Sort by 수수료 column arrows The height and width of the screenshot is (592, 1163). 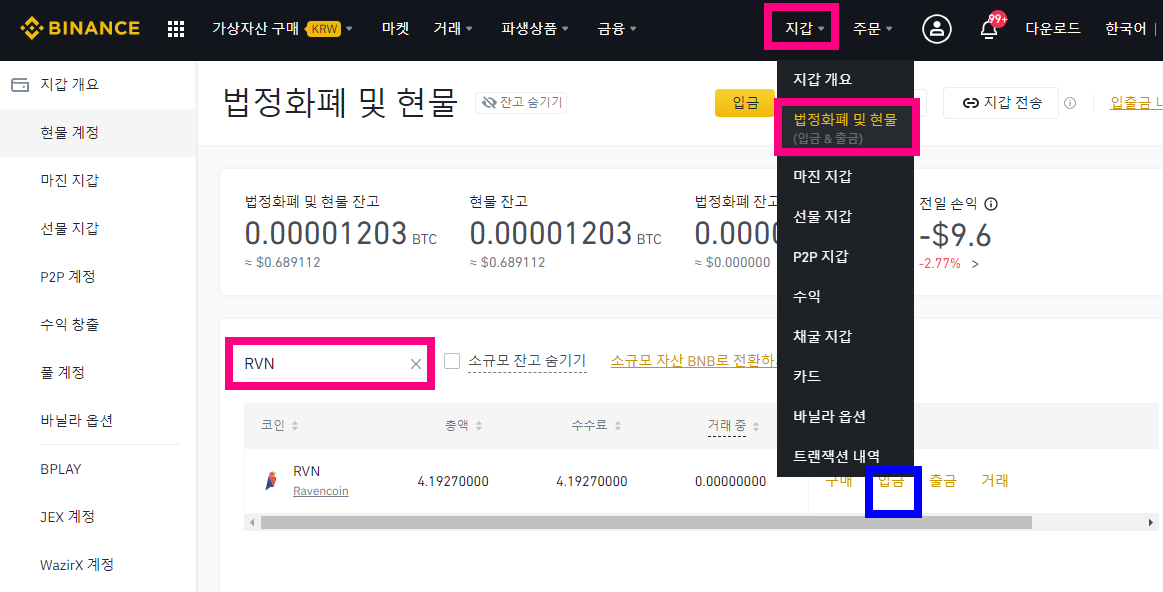[x=618, y=427]
